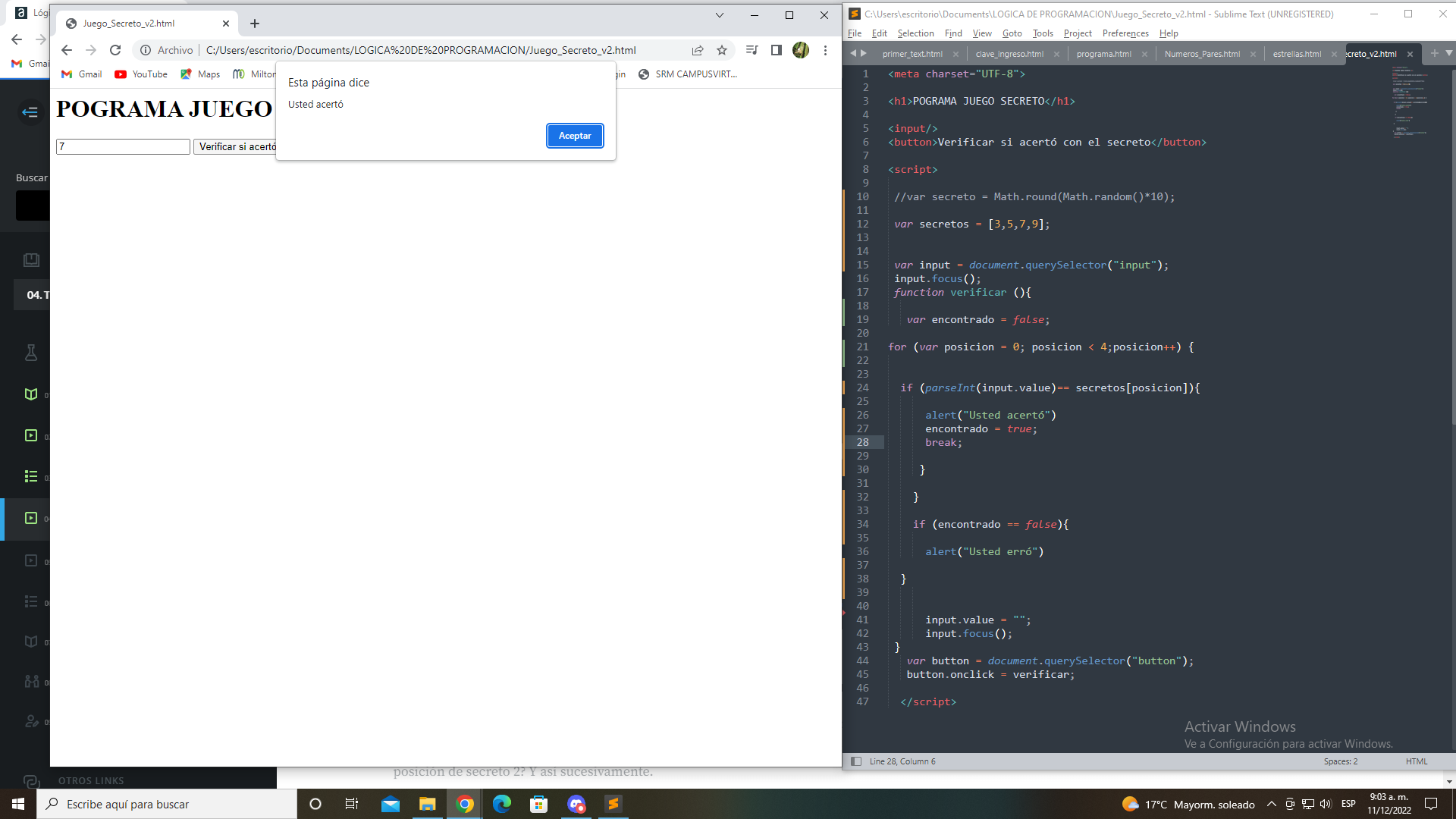Viewport: 1456px width, 819px height.
Task: Open the SRM CAMPUSVIRT bookmark
Action: [688, 74]
